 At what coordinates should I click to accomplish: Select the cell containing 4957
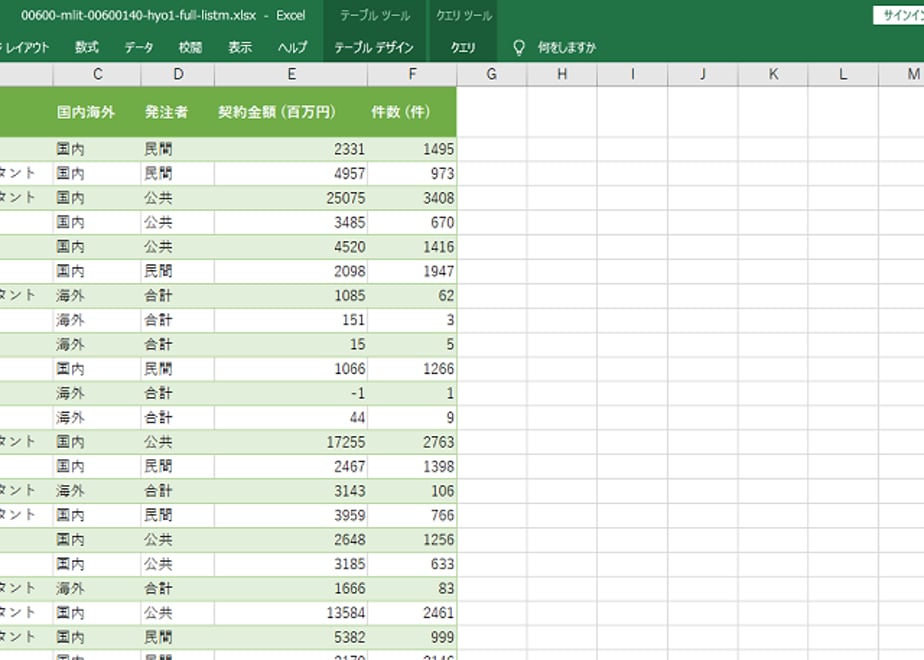291,173
